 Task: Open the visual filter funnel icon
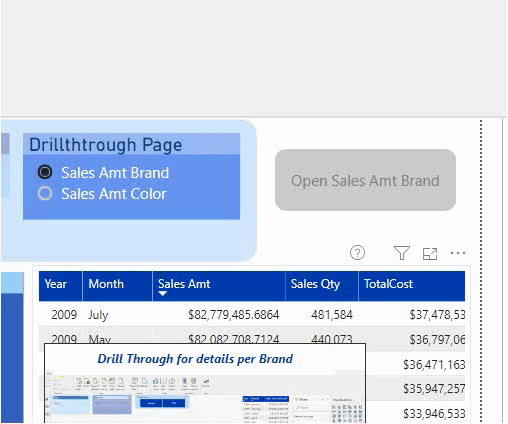(x=402, y=253)
